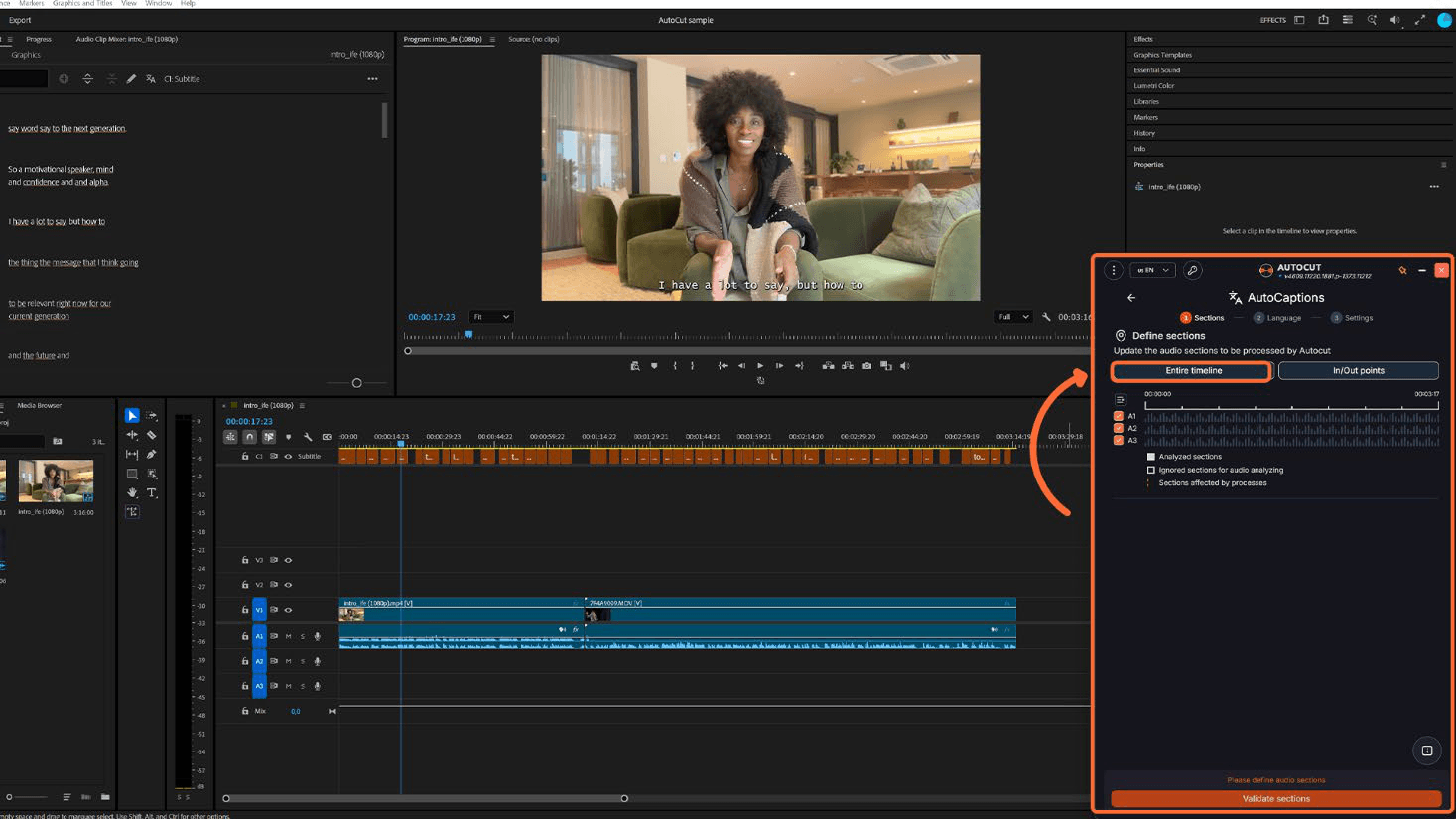This screenshot has width=1456, height=819.
Task: Open the Essential Sound panel
Action: click(x=1157, y=70)
